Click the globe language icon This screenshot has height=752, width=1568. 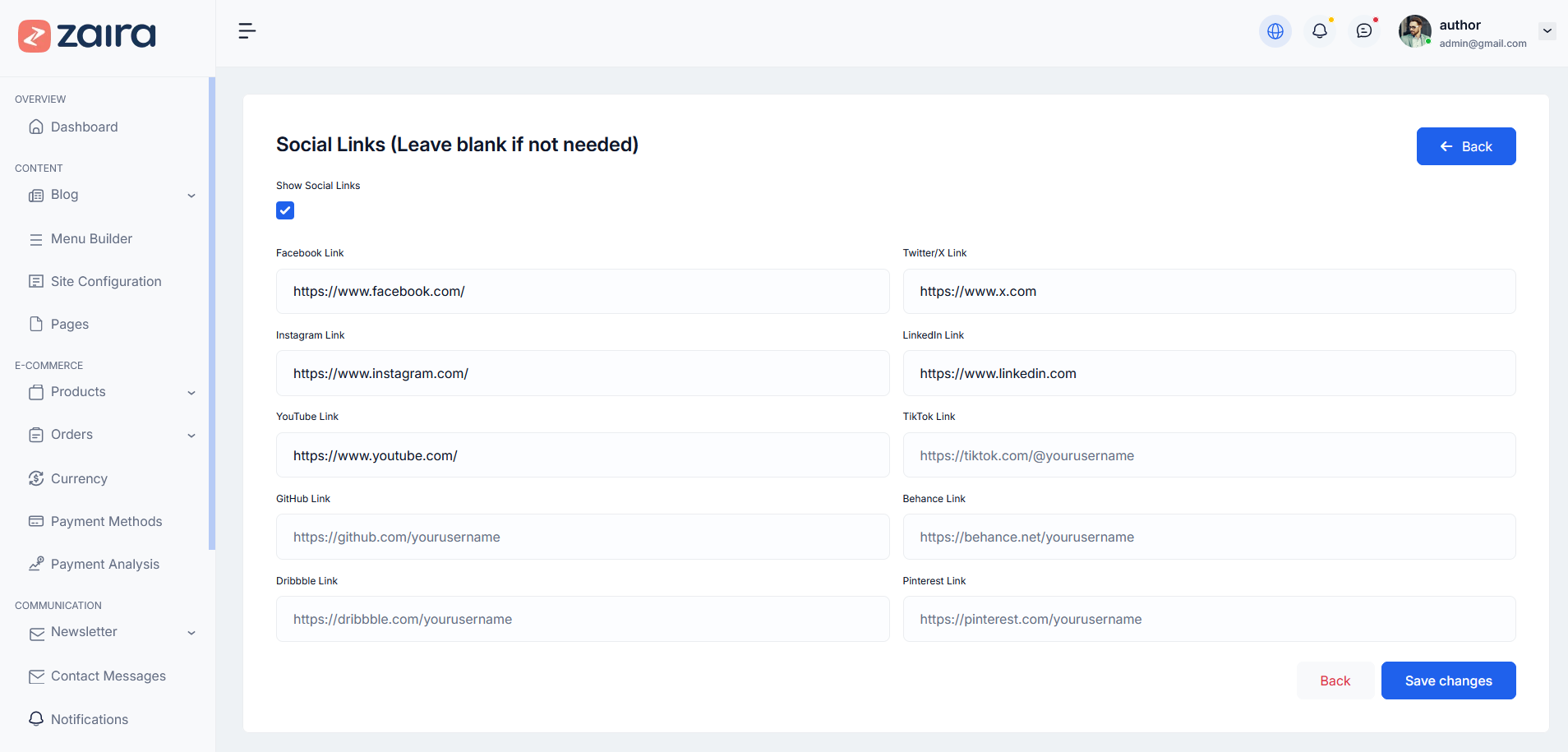coord(1275,31)
